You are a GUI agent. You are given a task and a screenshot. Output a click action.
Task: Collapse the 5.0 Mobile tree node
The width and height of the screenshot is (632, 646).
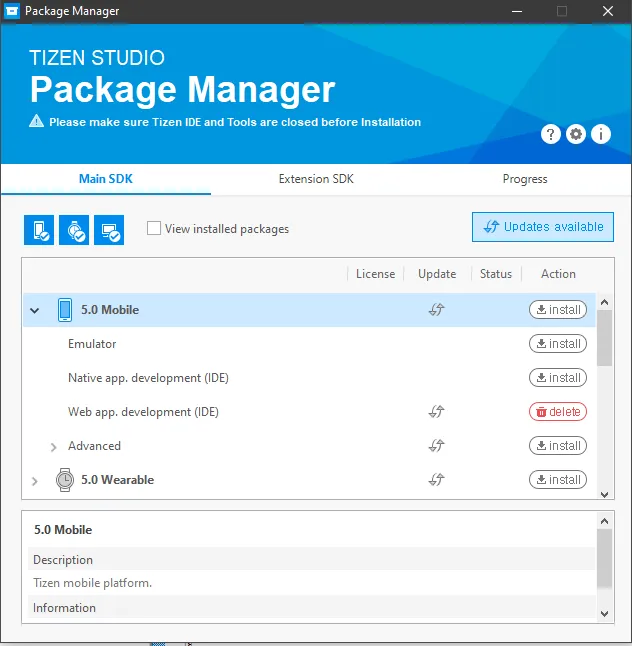click(x=35, y=311)
